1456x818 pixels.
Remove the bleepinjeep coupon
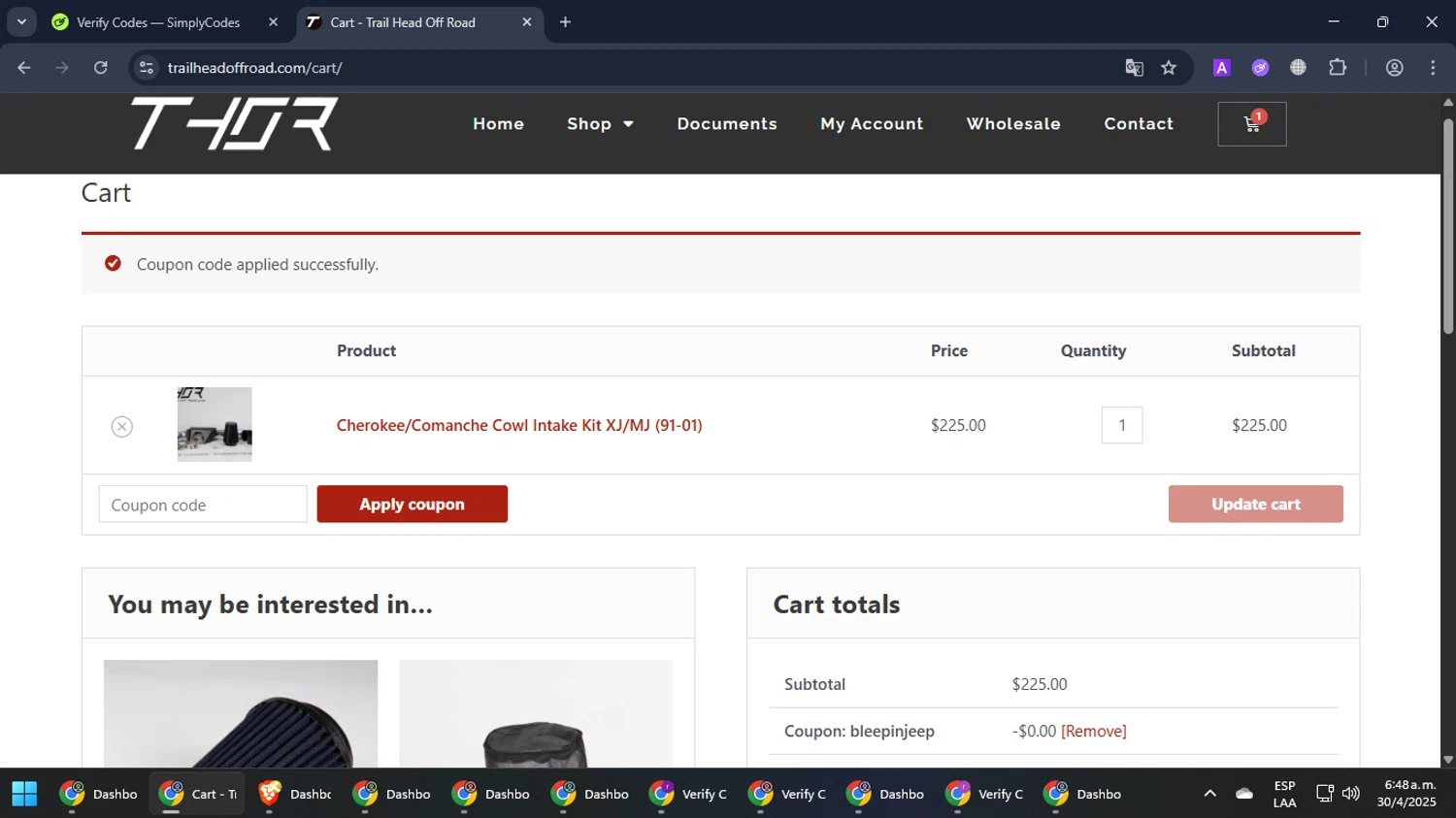1094,732
